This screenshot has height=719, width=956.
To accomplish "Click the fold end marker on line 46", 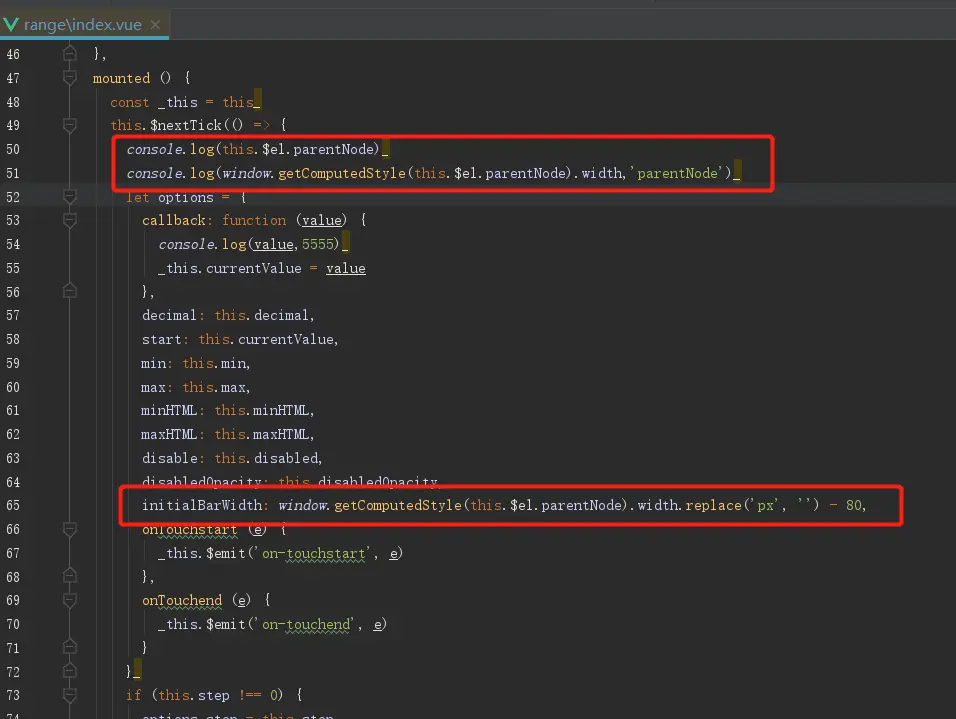I will 69,54.
